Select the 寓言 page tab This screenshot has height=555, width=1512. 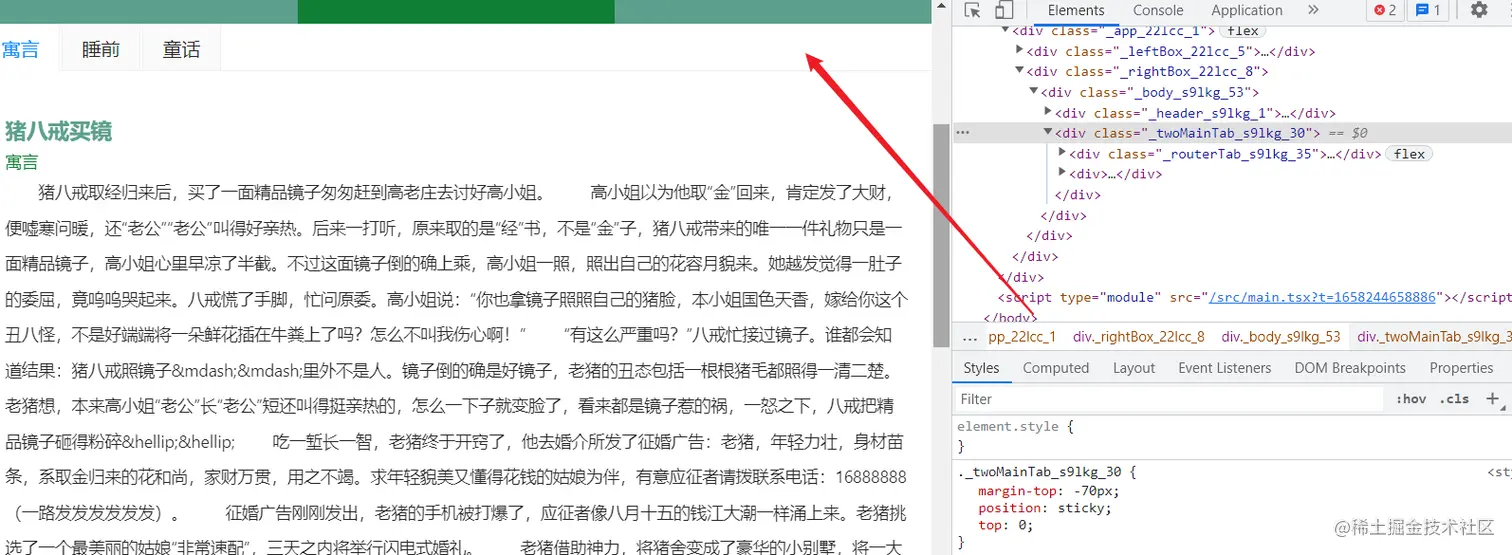click(x=20, y=49)
